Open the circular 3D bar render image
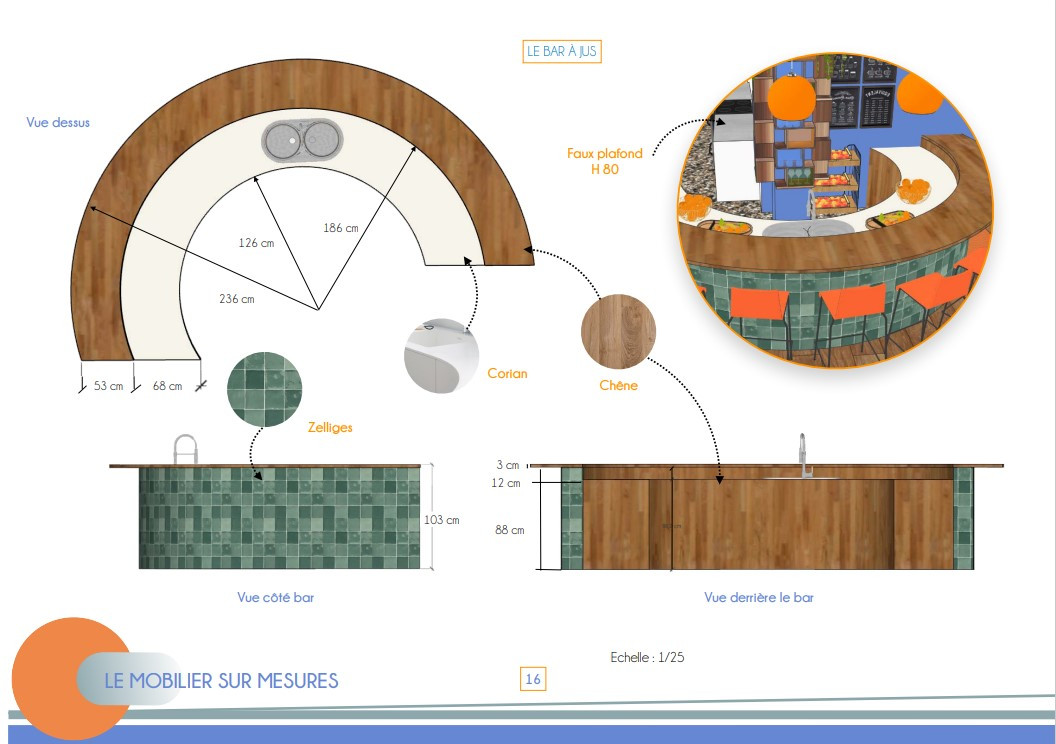 tap(836, 211)
